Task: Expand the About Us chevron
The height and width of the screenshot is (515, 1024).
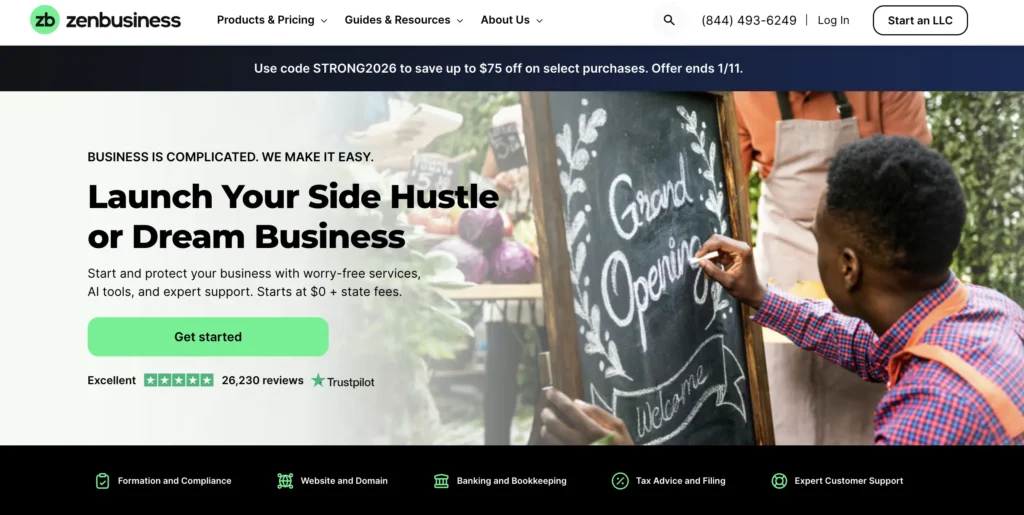Action: 539,21
